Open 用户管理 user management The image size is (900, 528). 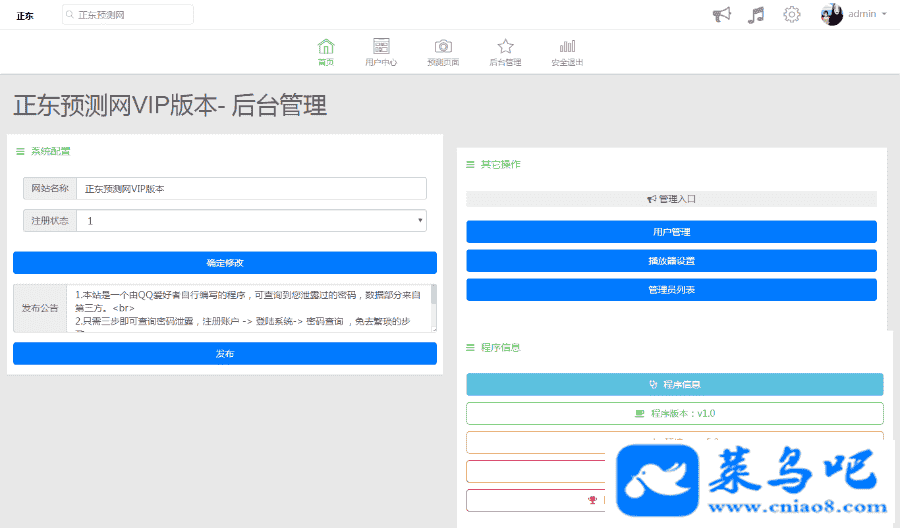click(x=671, y=232)
